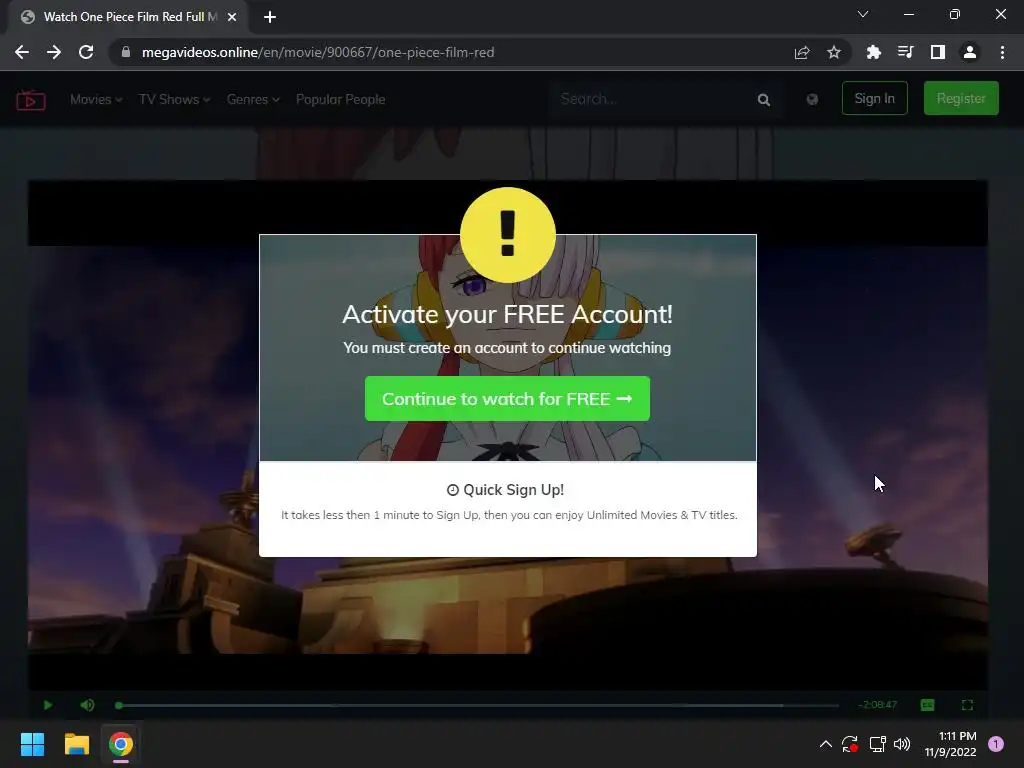Open the Chrome profile icon
The image size is (1024, 768).
coord(970,52)
